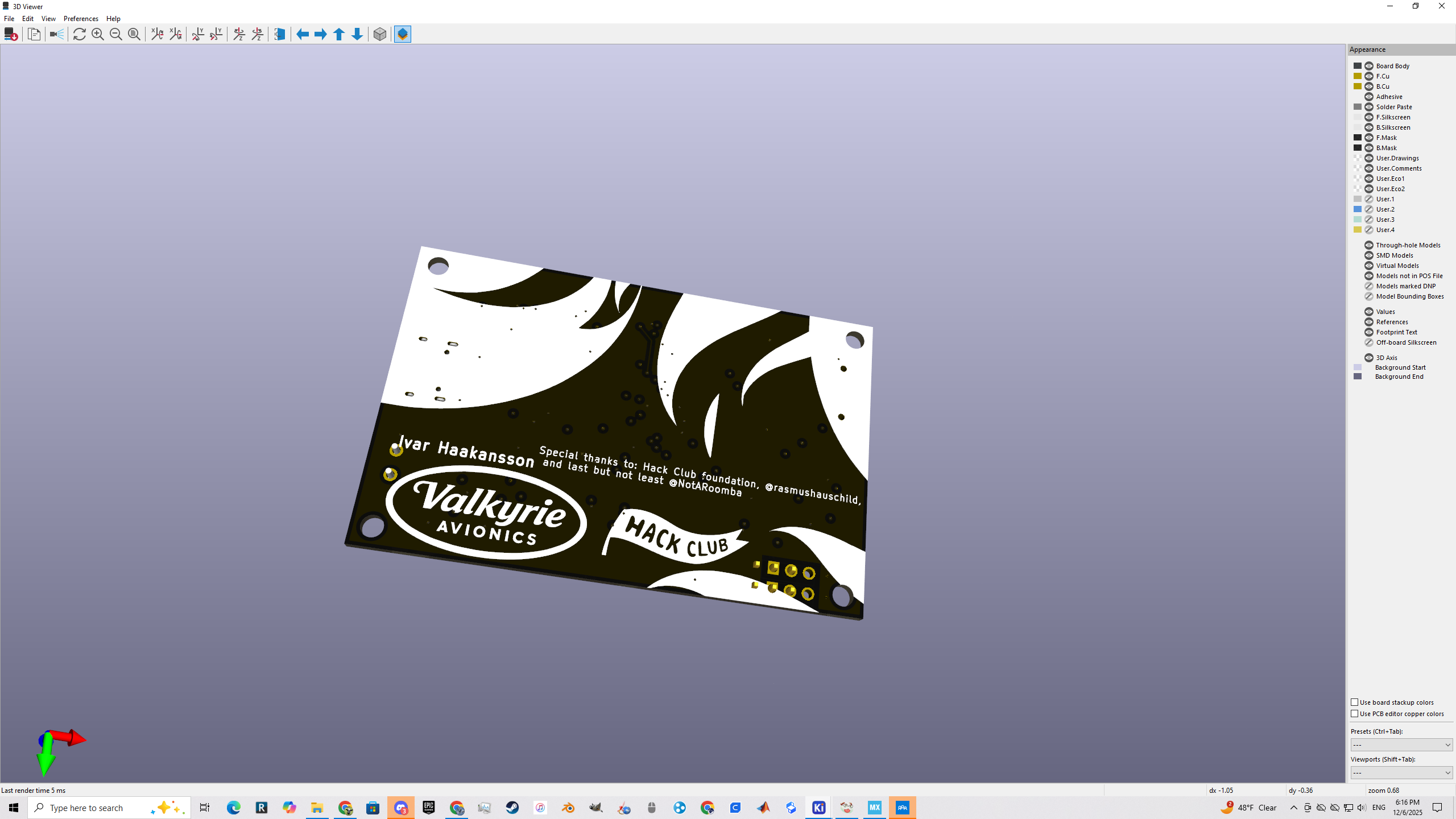1456x819 pixels.
Task: Open the View menu
Action: click(48, 19)
